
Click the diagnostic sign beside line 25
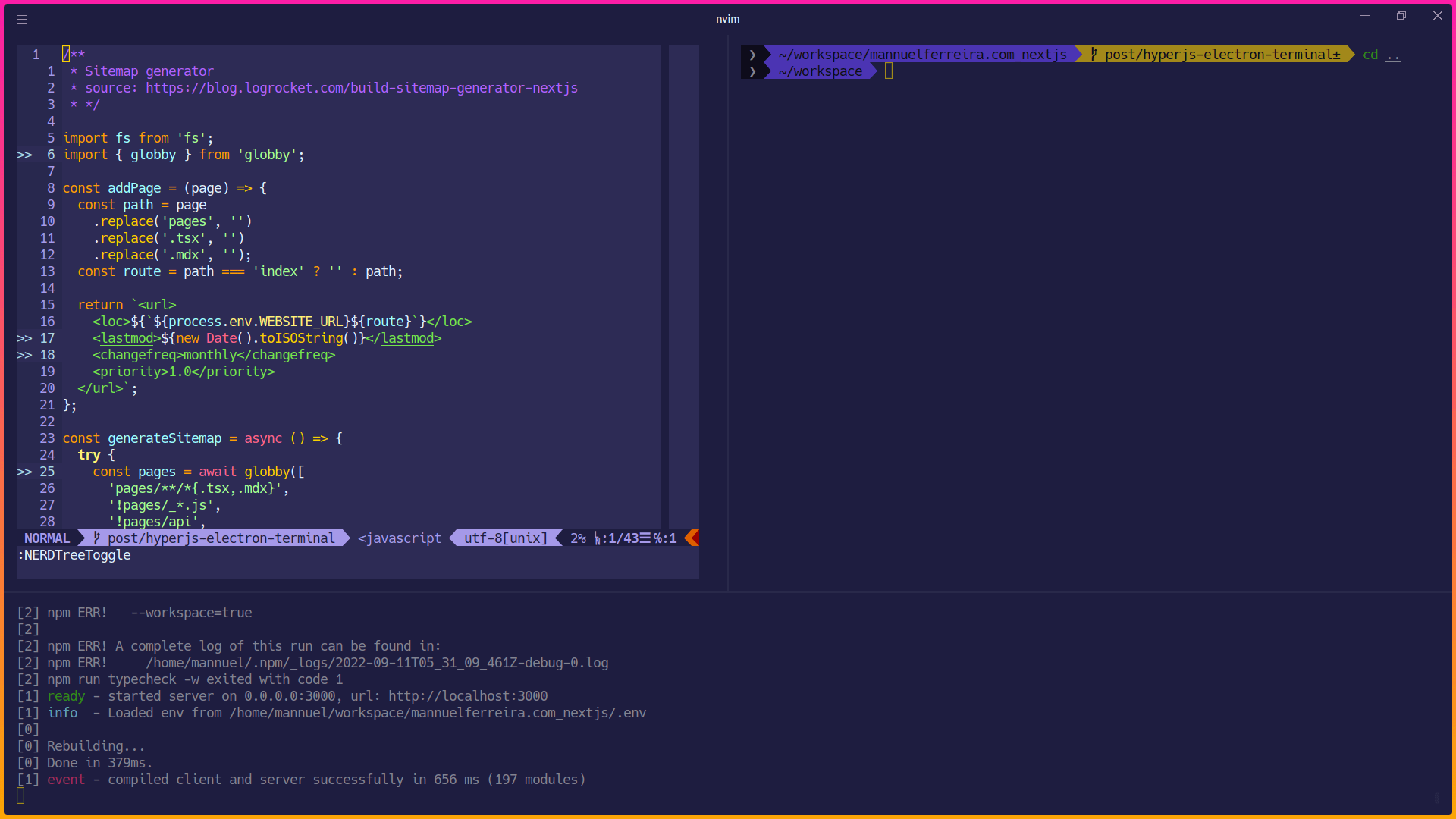click(24, 472)
